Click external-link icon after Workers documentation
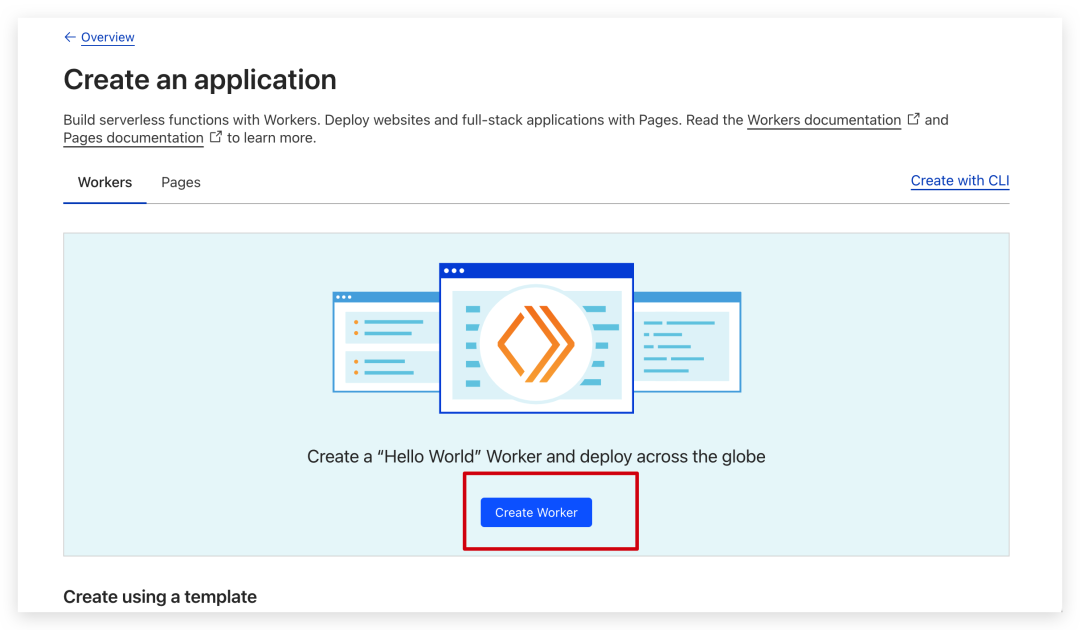Image resolution: width=1080 pixels, height=630 pixels. (x=913, y=119)
